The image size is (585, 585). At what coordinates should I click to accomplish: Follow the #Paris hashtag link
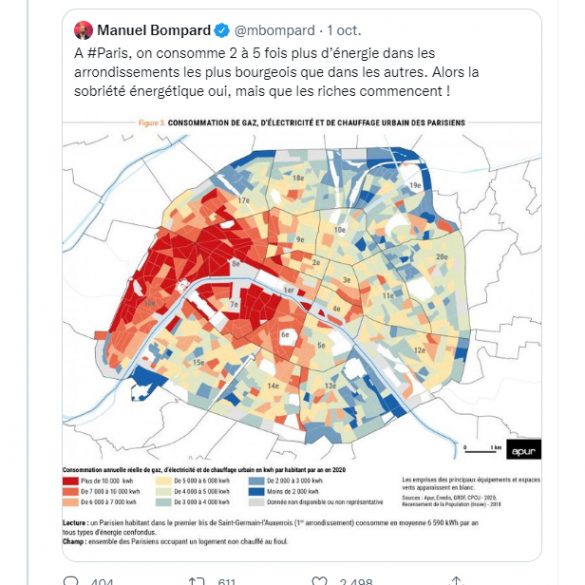pyautogui.click(x=108, y=53)
